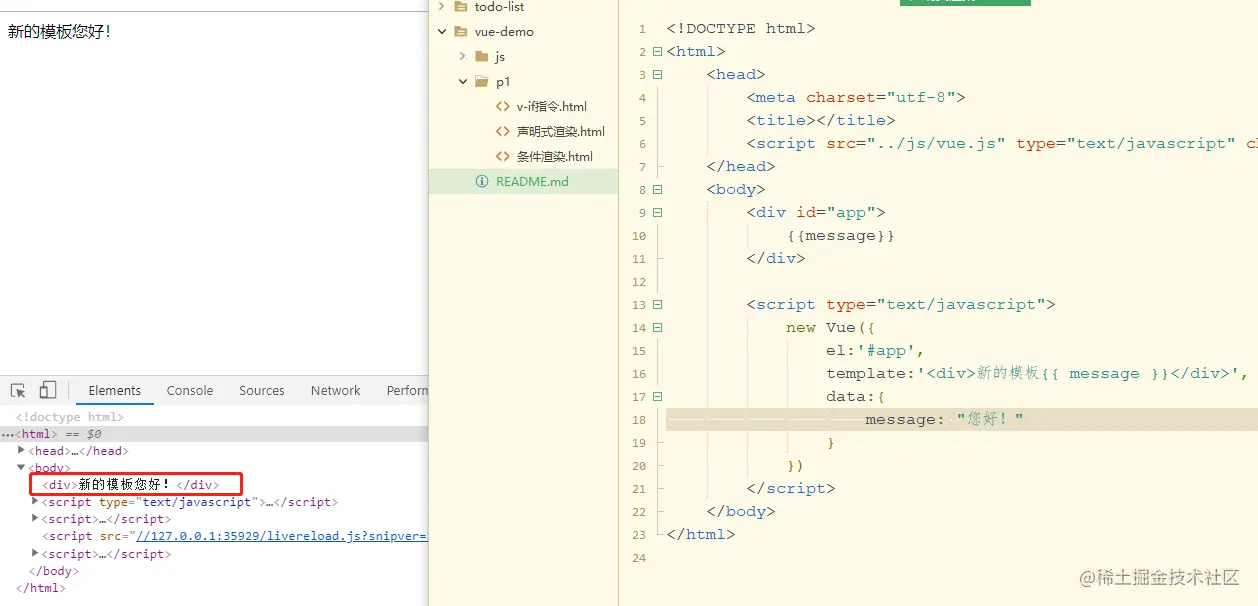Click the open p1 folder icon
Viewport: 1258px width, 606px height.
tap(481, 81)
